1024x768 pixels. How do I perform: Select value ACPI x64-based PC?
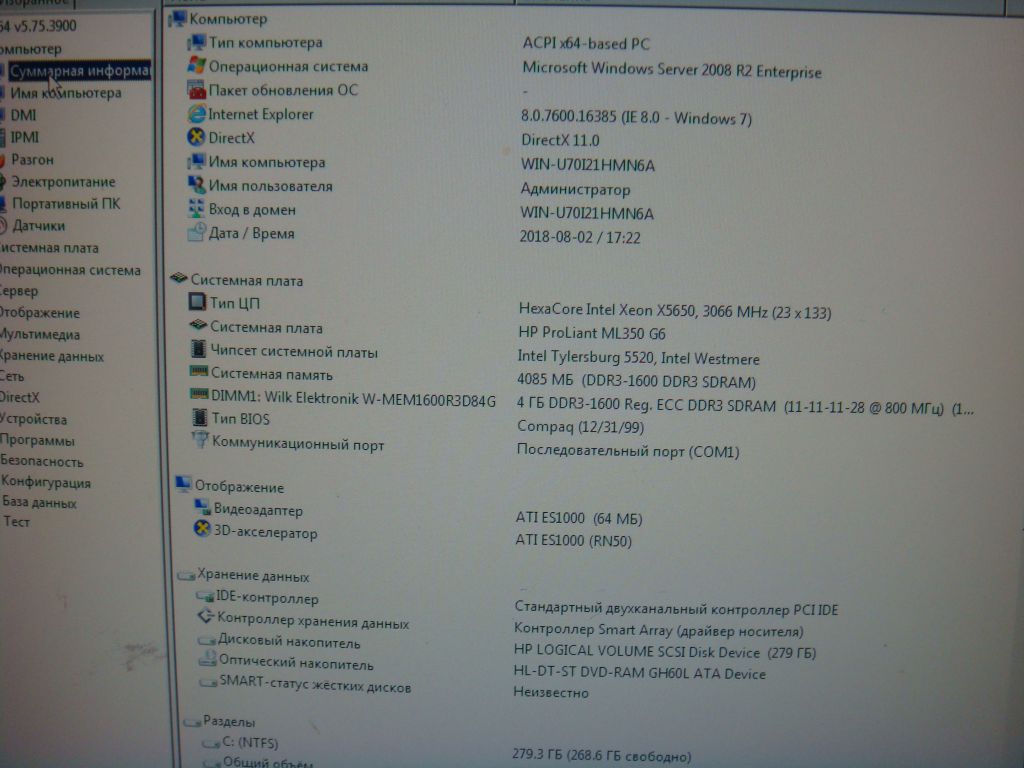[586, 44]
